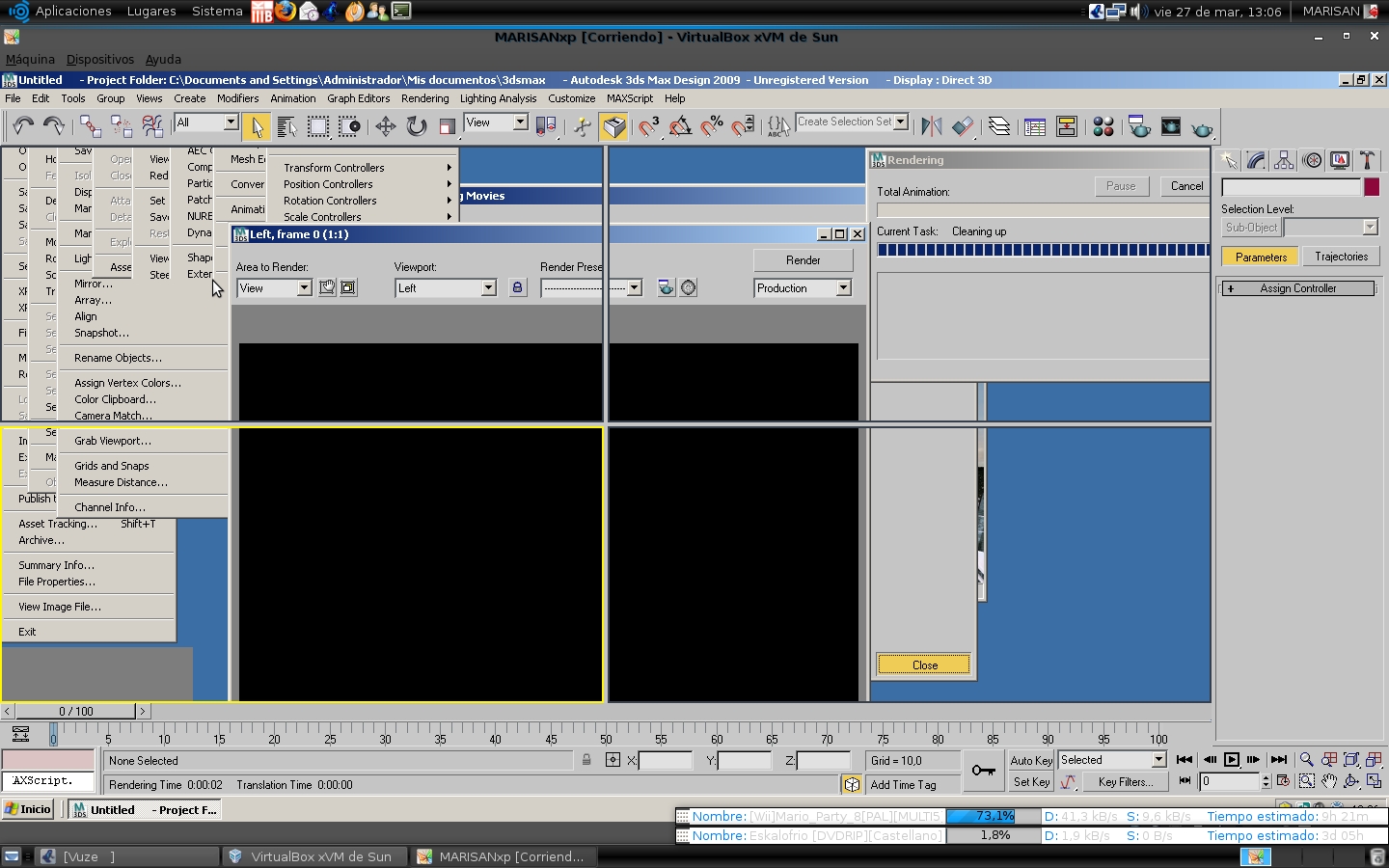
Task: Open the Curve Editor
Action: (1035, 126)
